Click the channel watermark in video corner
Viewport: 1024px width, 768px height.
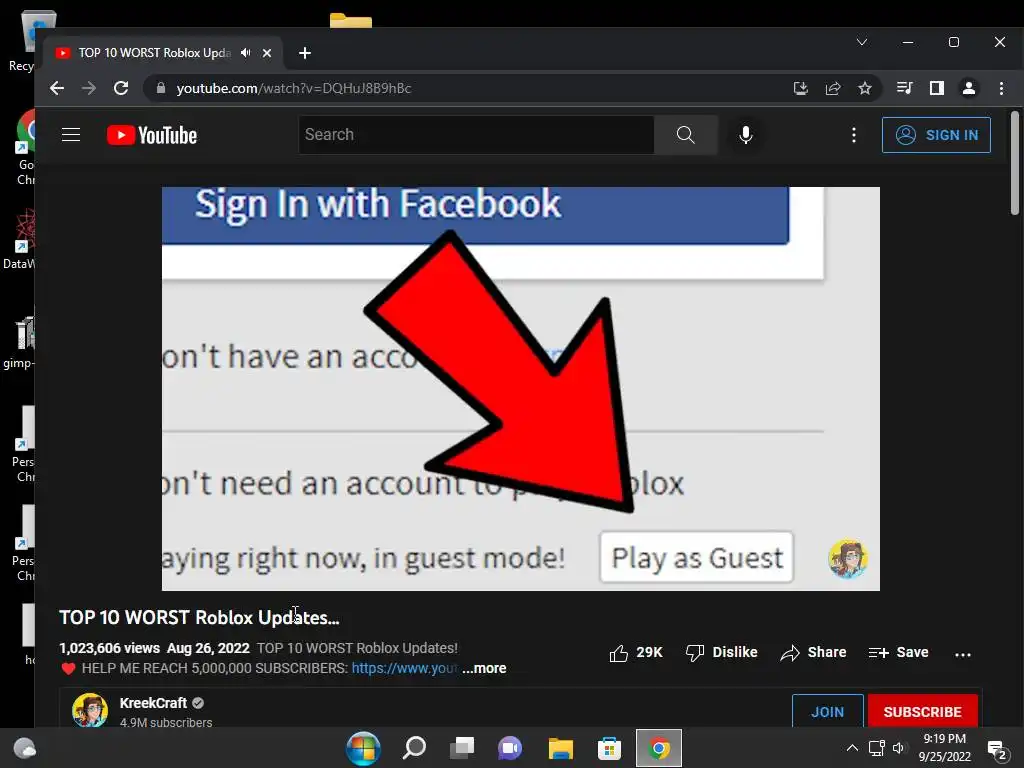(848, 559)
